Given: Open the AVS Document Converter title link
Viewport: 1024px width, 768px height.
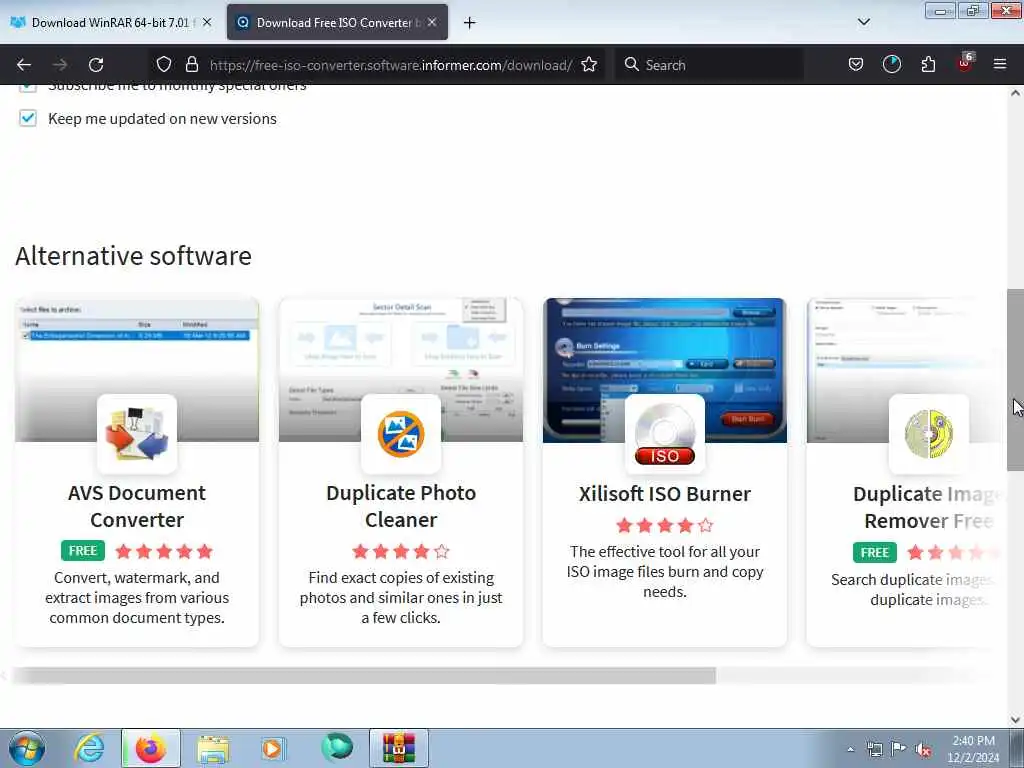Looking at the screenshot, I should [137, 506].
